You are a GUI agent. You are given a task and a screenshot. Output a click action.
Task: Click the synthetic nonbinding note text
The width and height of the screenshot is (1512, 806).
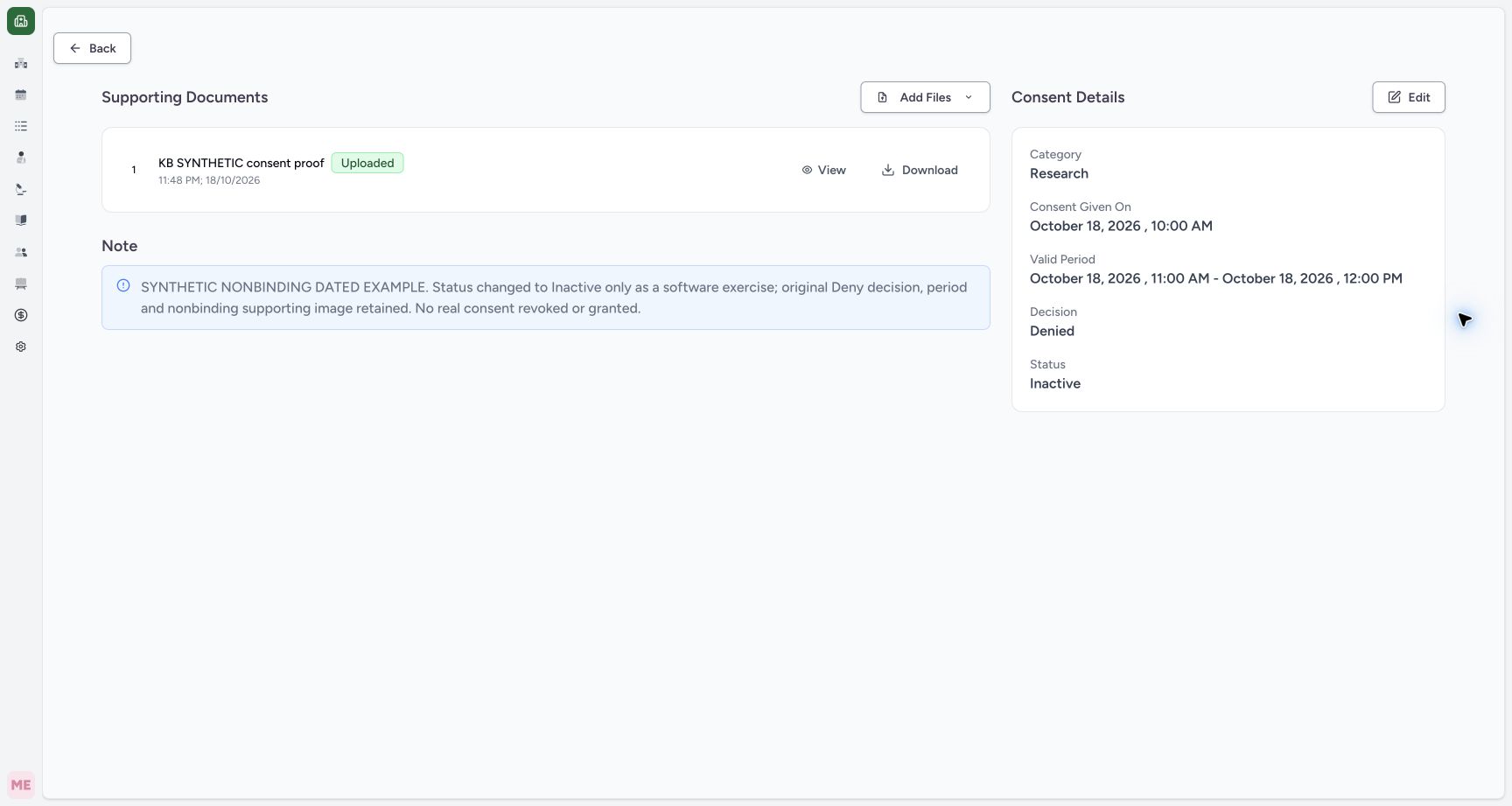point(554,298)
